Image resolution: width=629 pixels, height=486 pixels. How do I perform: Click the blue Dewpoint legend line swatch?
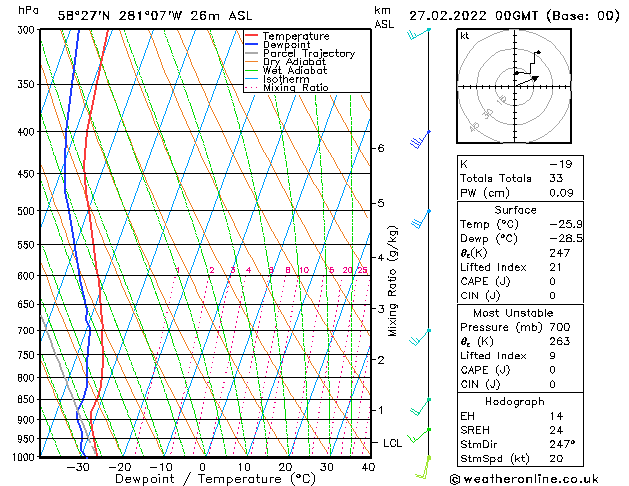251,44
